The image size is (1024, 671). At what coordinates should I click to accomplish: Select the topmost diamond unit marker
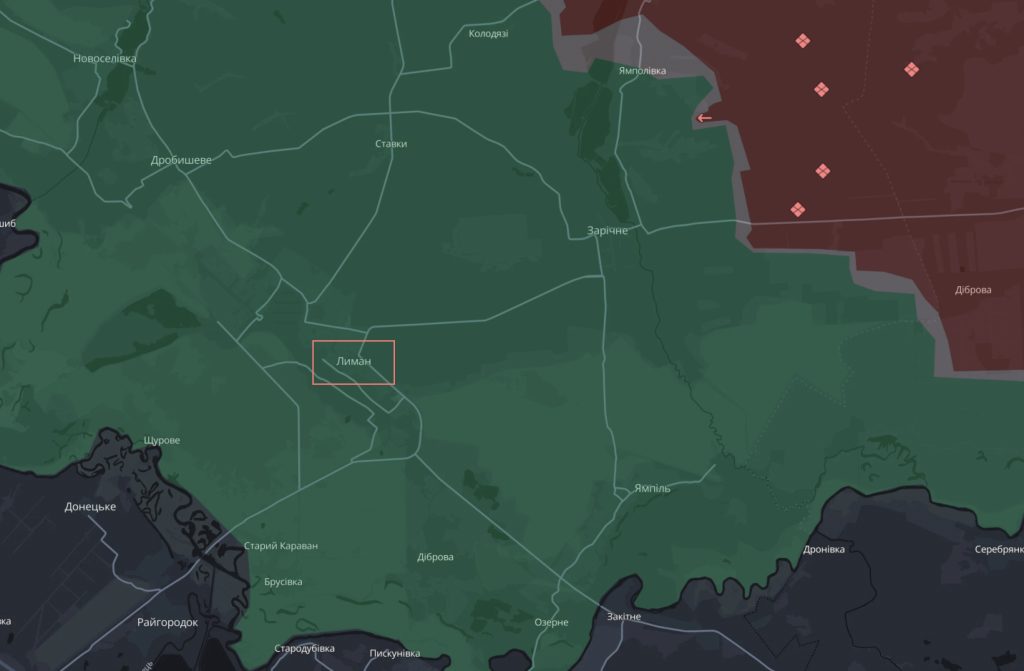[802, 41]
